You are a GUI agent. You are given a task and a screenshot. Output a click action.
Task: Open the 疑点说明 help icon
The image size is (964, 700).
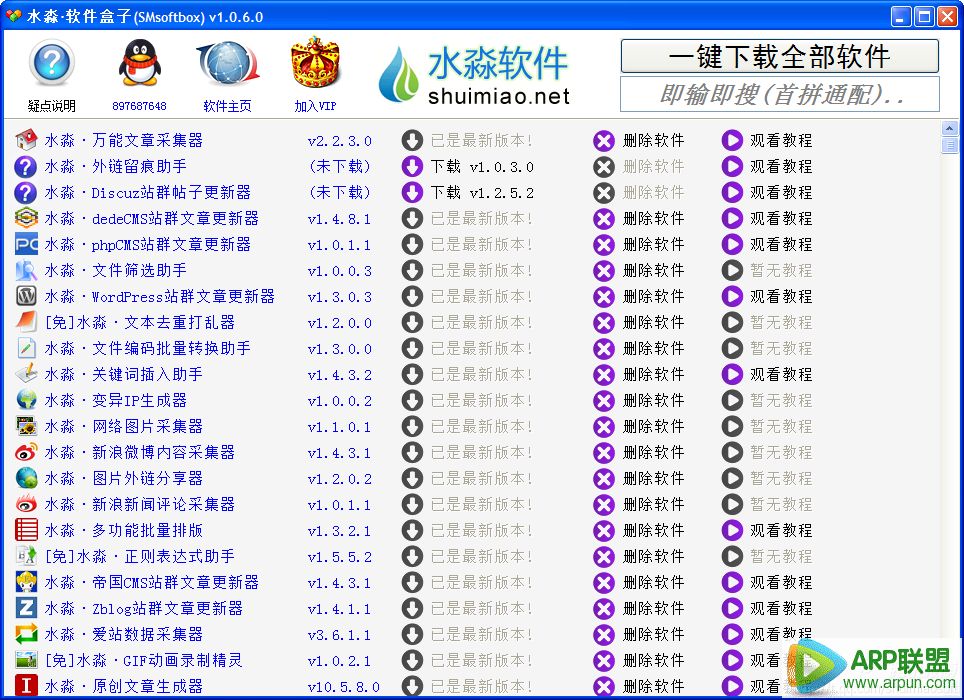coord(52,62)
